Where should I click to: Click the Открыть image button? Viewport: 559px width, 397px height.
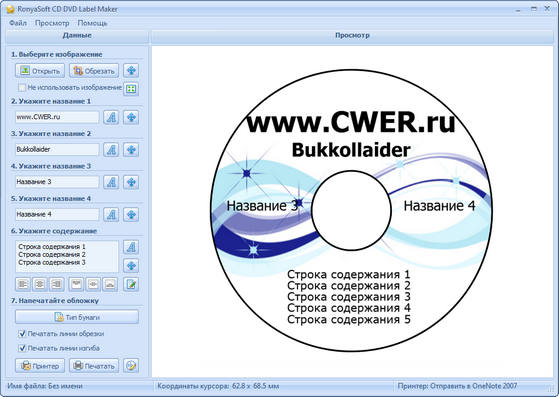click(40, 71)
